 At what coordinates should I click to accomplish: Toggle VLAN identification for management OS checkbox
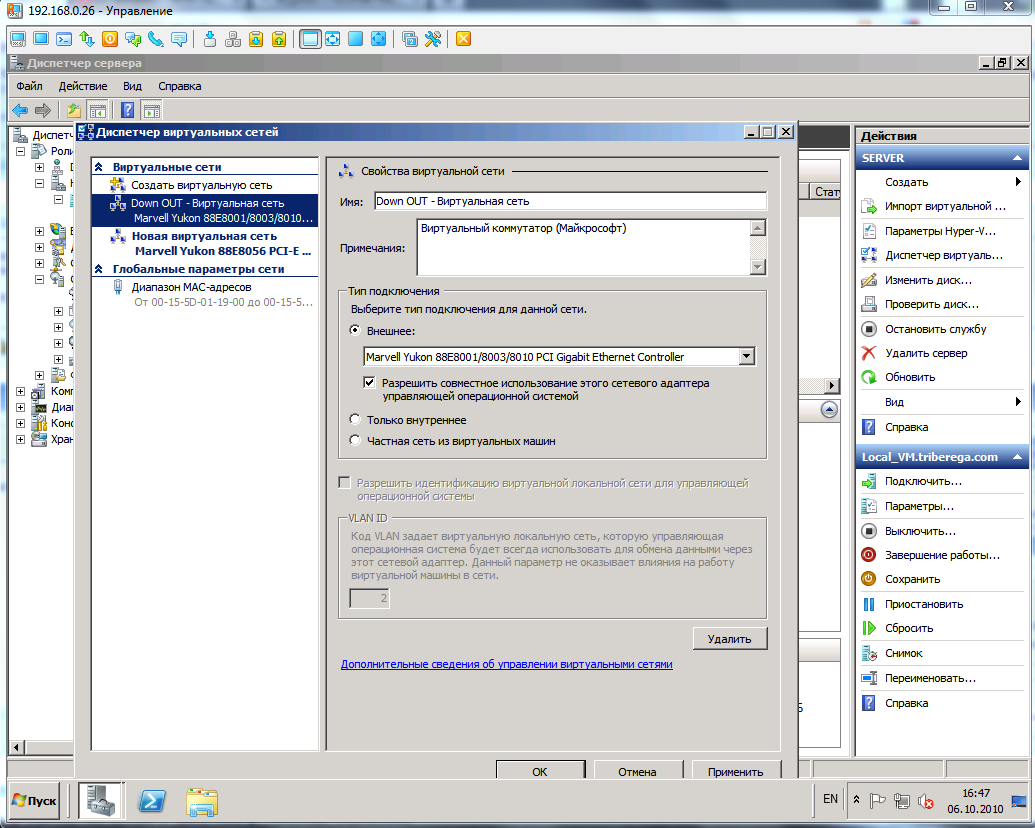[345, 483]
